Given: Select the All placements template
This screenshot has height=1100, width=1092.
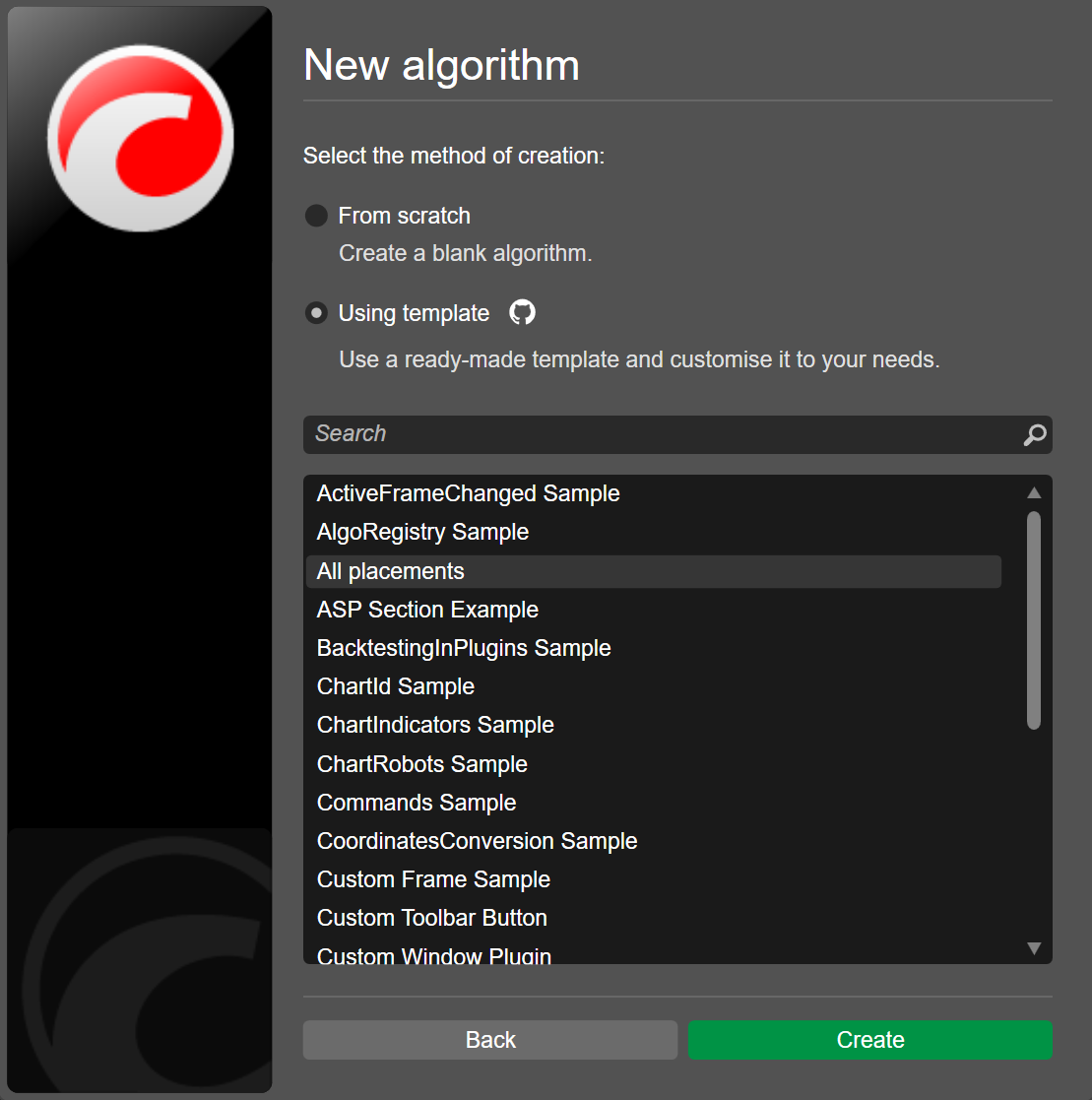Looking at the screenshot, I should click(391, 571).
